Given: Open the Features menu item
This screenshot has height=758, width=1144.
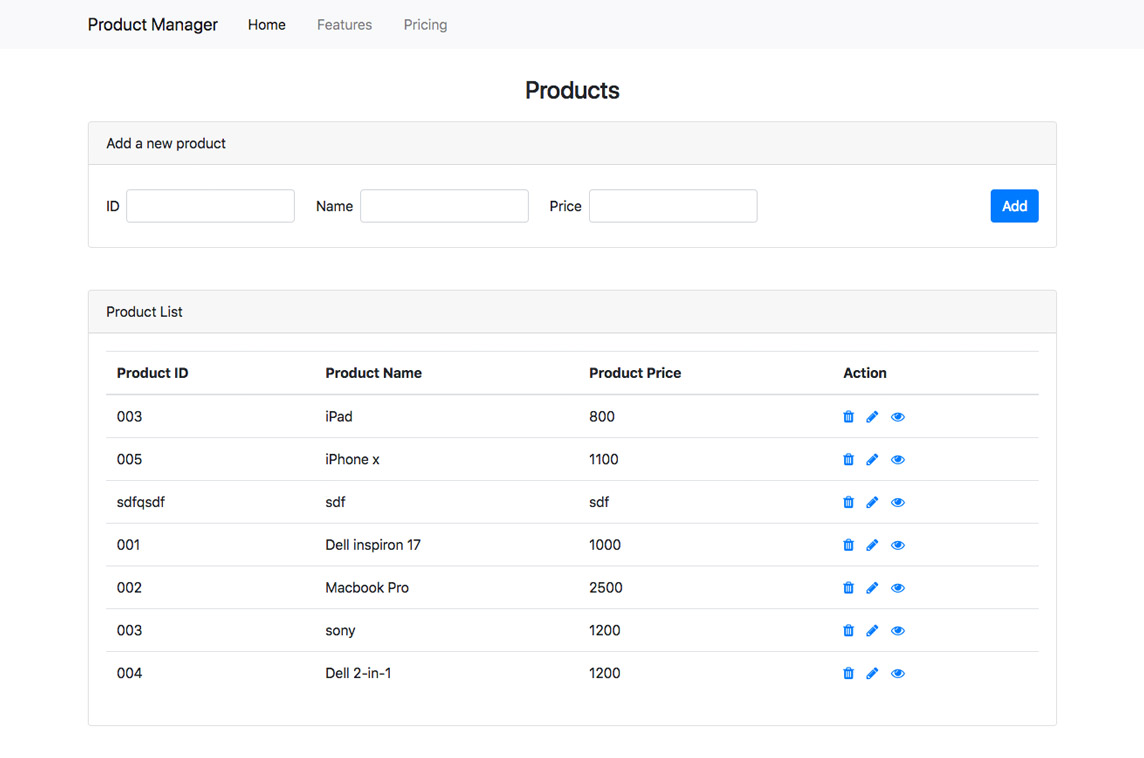Looking at the screenshot, I should point(344,24).
